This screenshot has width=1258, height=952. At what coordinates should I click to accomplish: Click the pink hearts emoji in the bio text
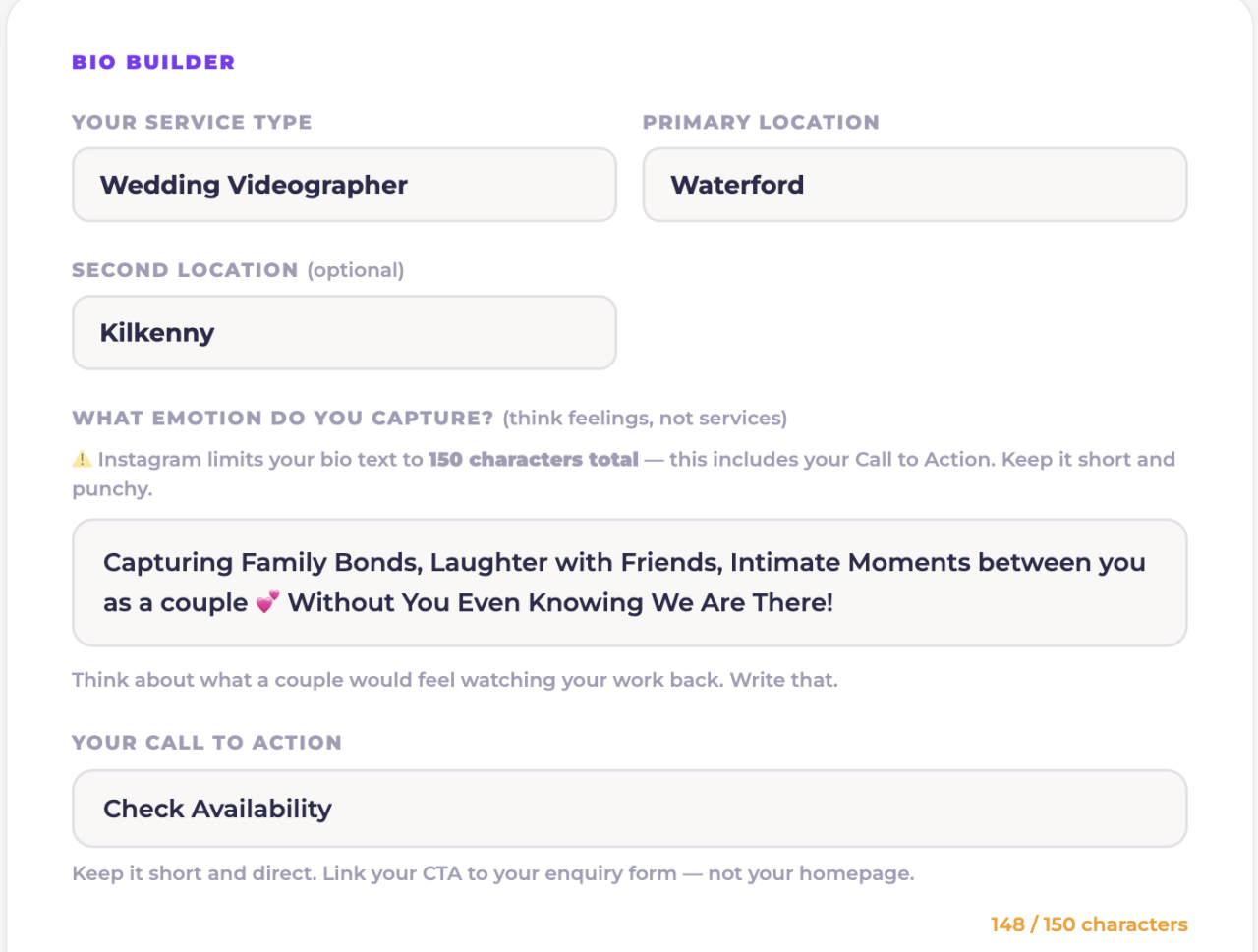(x=267, y=602)
